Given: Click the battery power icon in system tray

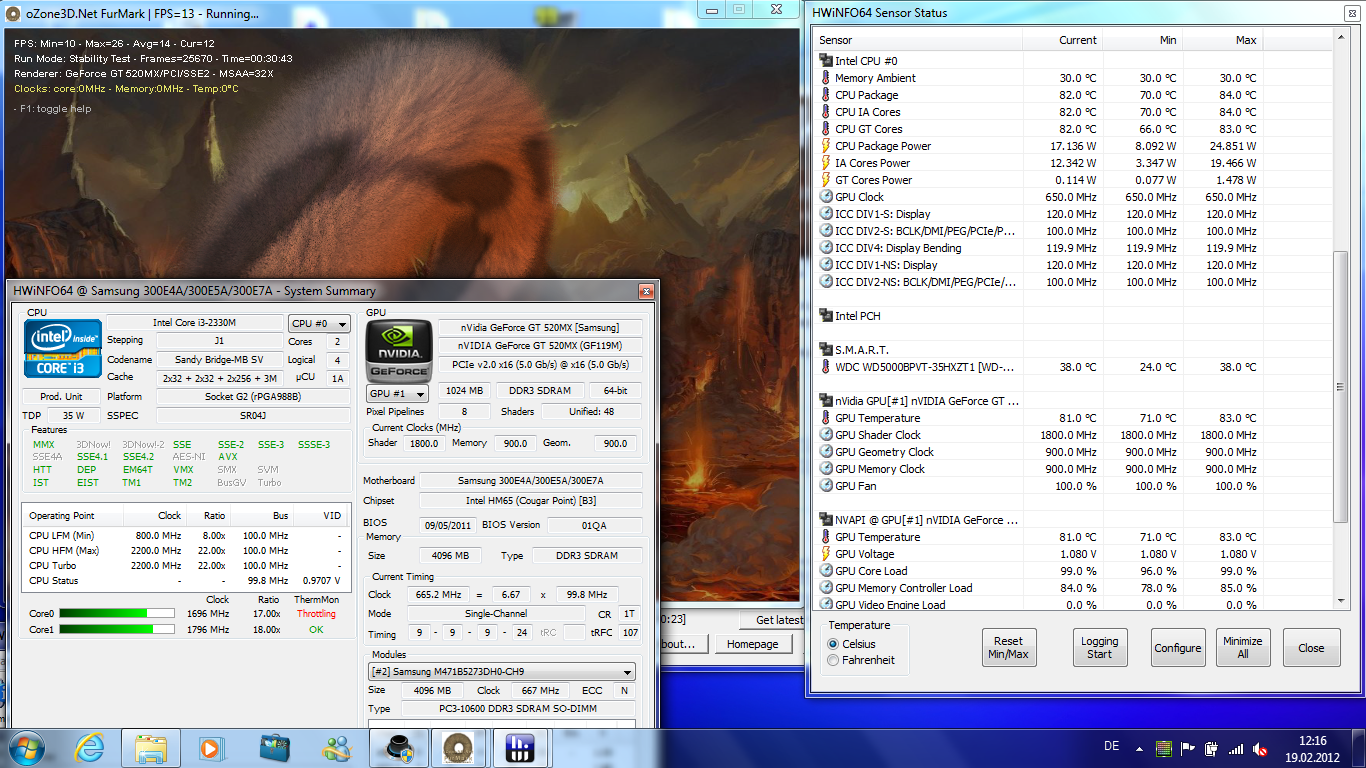Looking at the screenshot, I should click(1211, 749).
